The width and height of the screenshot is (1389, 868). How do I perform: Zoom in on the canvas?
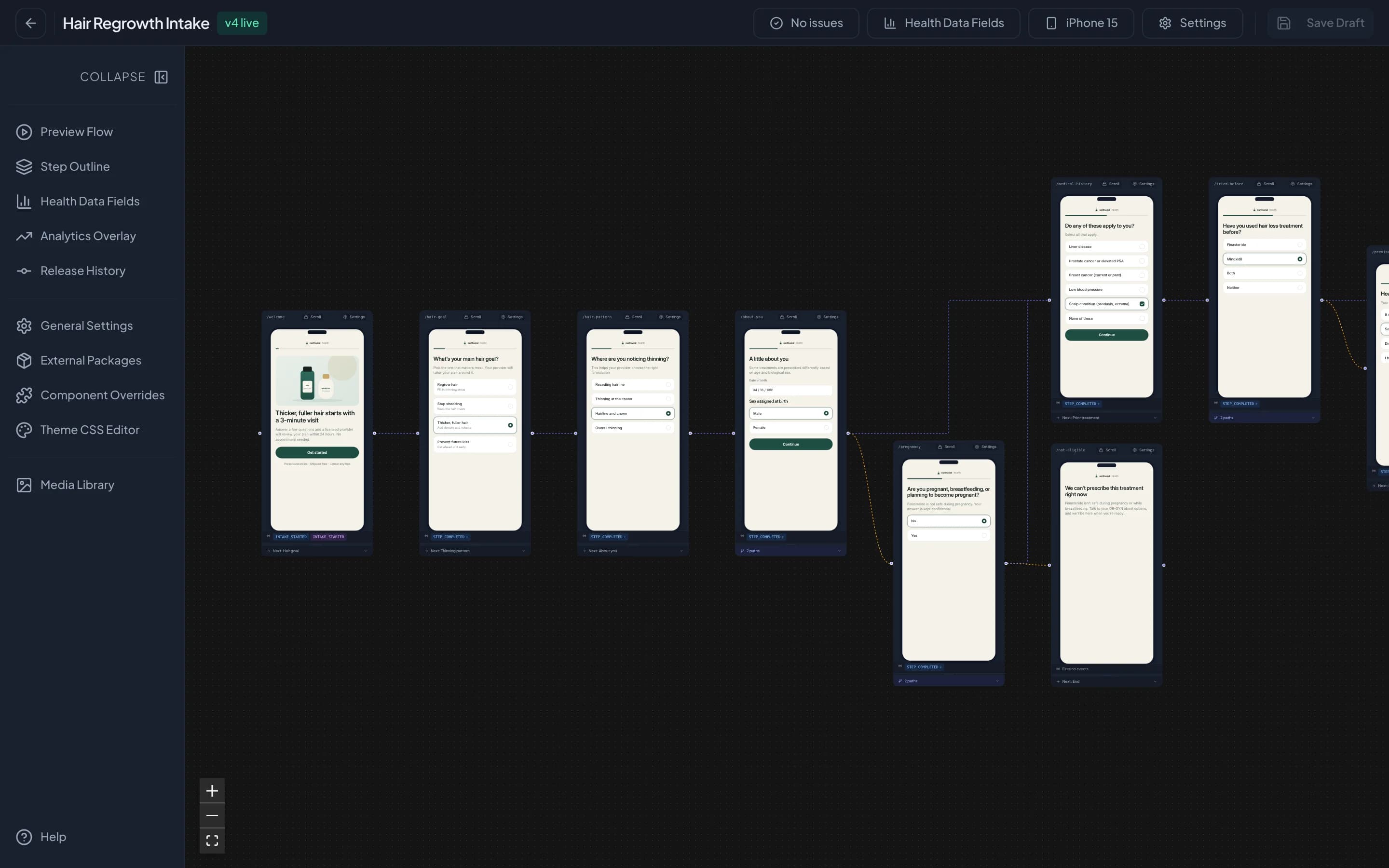(212, 791)
